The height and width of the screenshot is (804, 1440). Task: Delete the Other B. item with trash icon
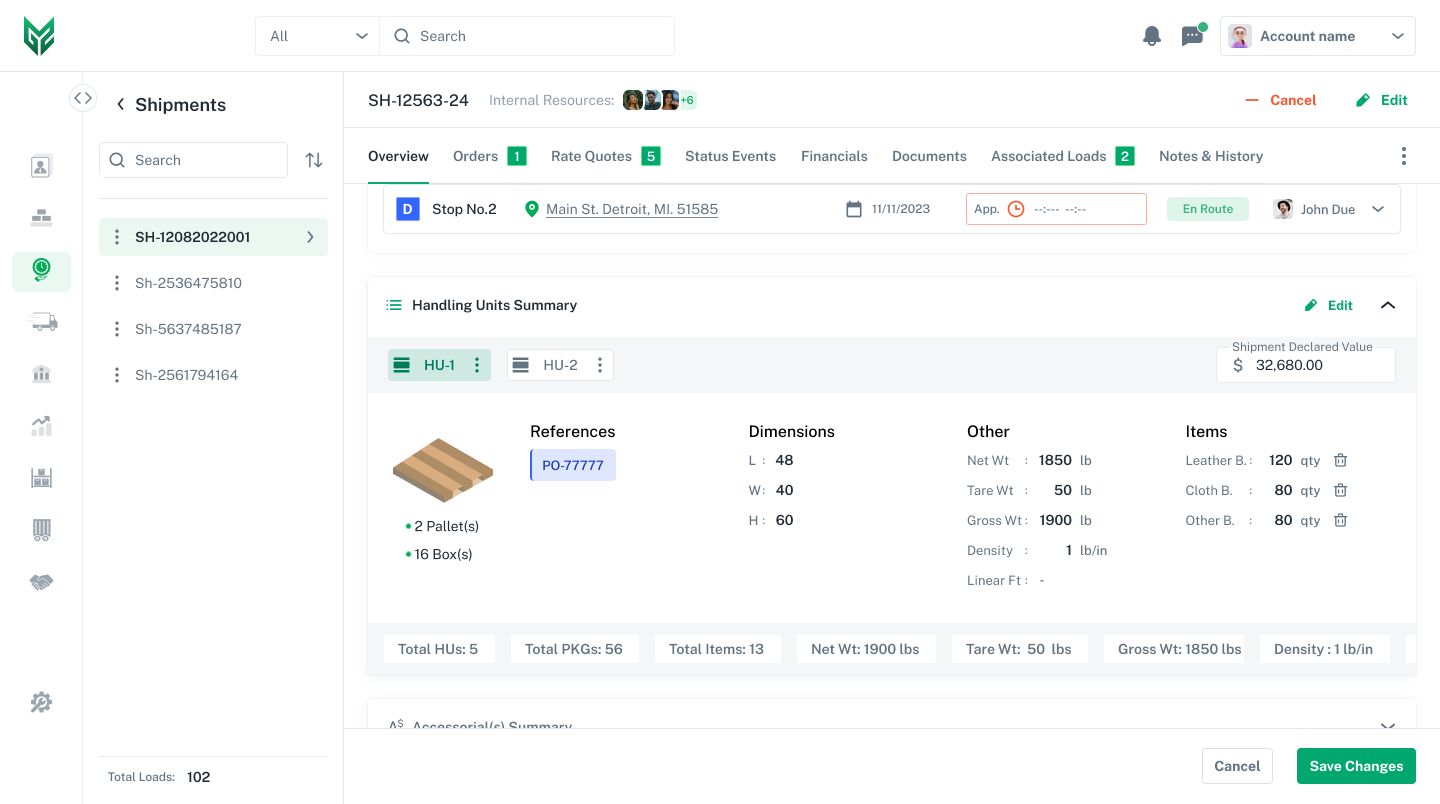click(x=1341, y=520)
